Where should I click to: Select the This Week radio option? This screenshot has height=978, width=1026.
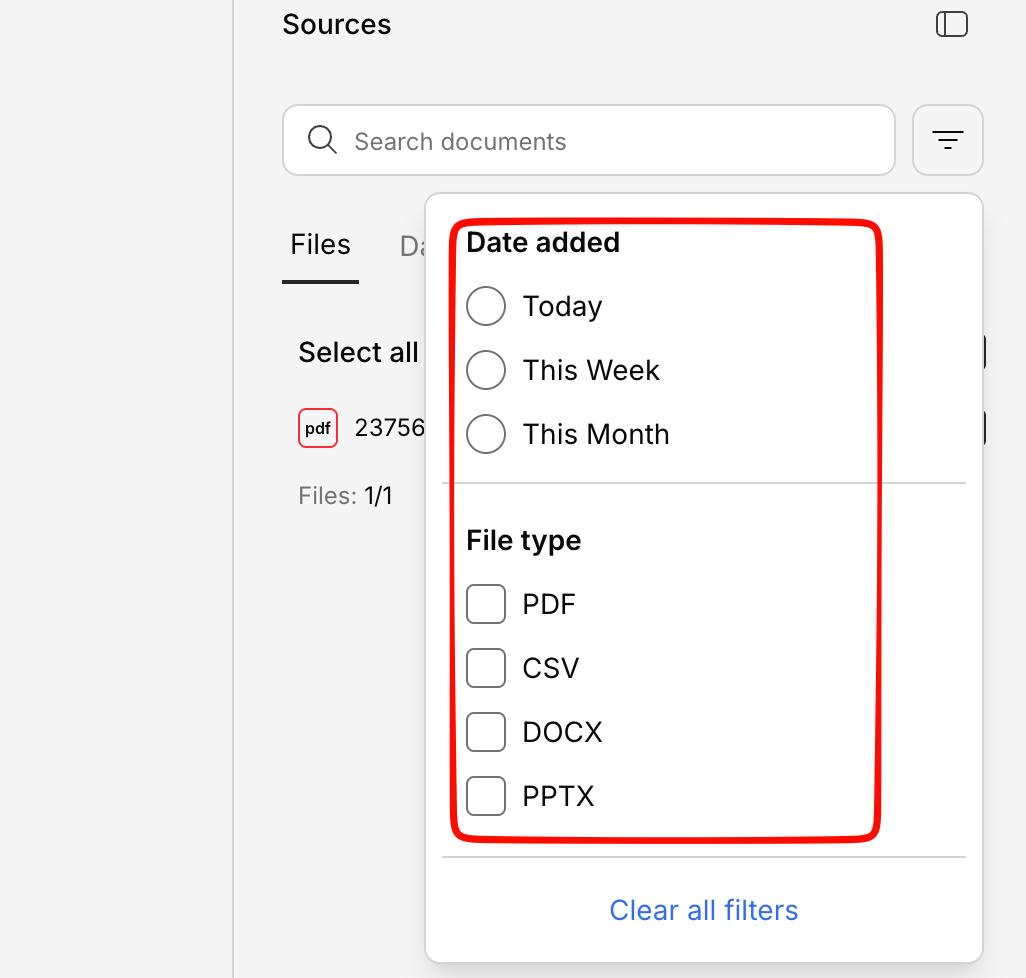(486, 370)
